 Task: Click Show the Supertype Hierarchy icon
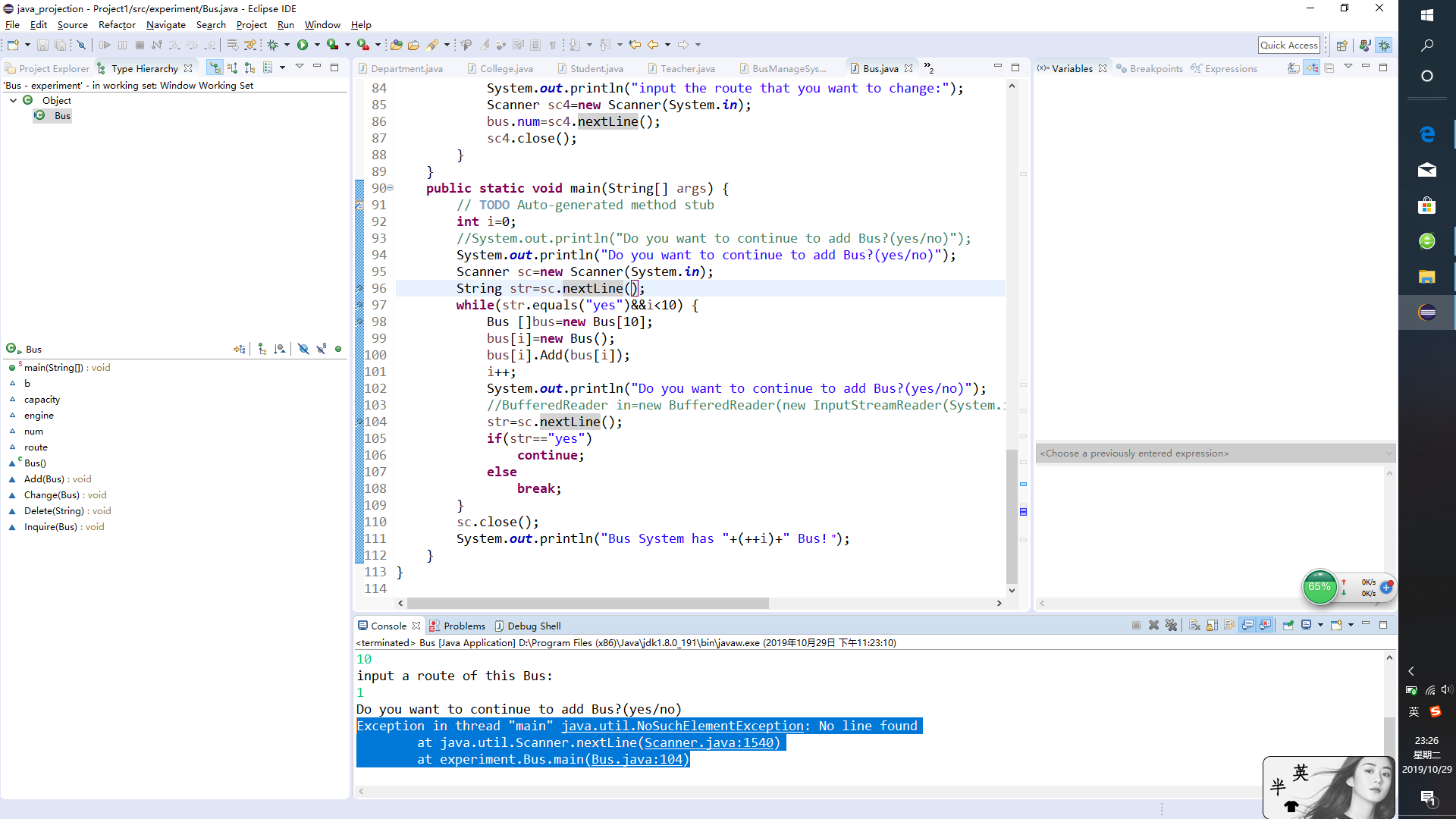click(233, 68)
